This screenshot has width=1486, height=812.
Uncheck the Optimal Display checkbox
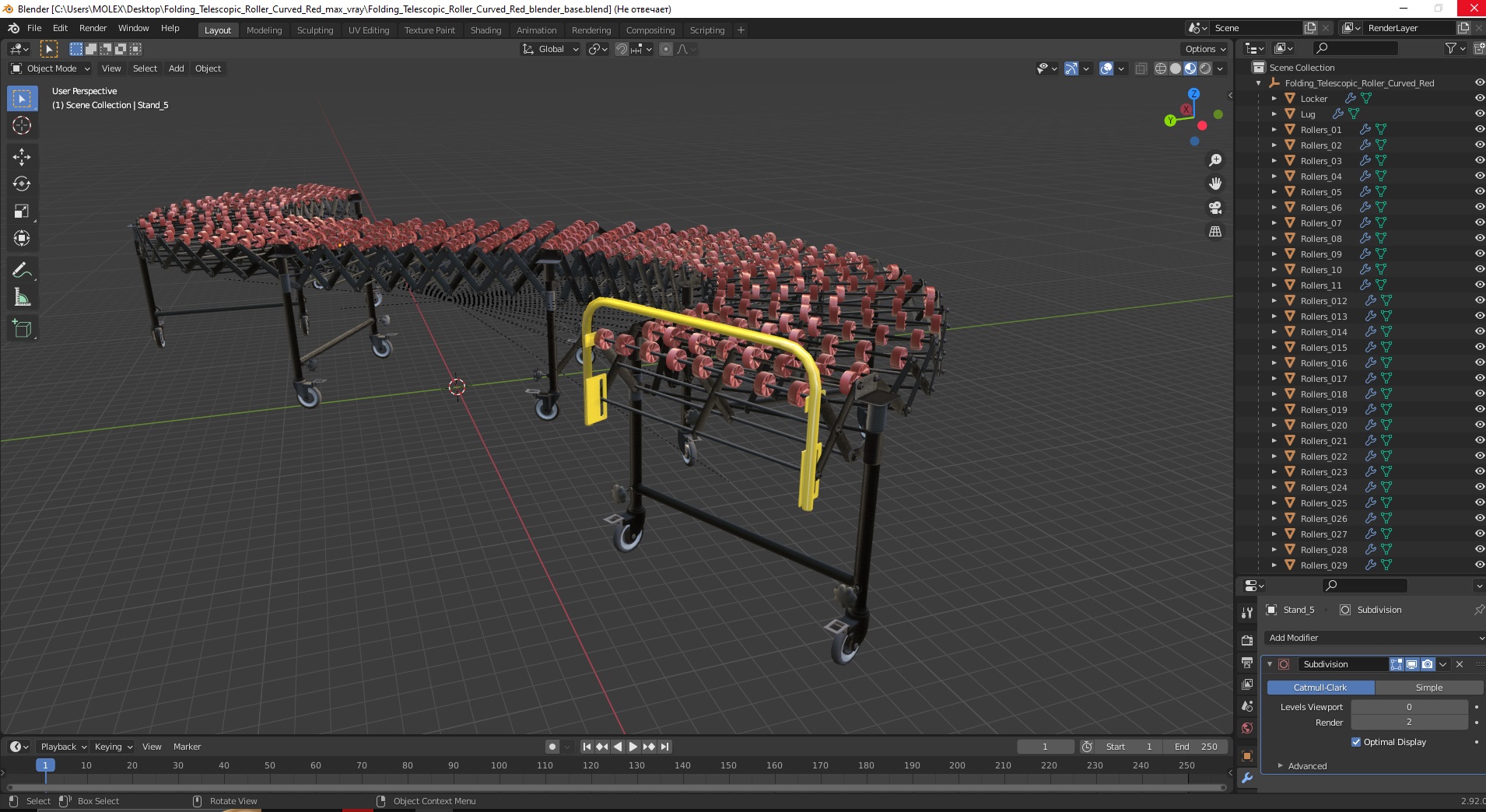coord(1356,742)
